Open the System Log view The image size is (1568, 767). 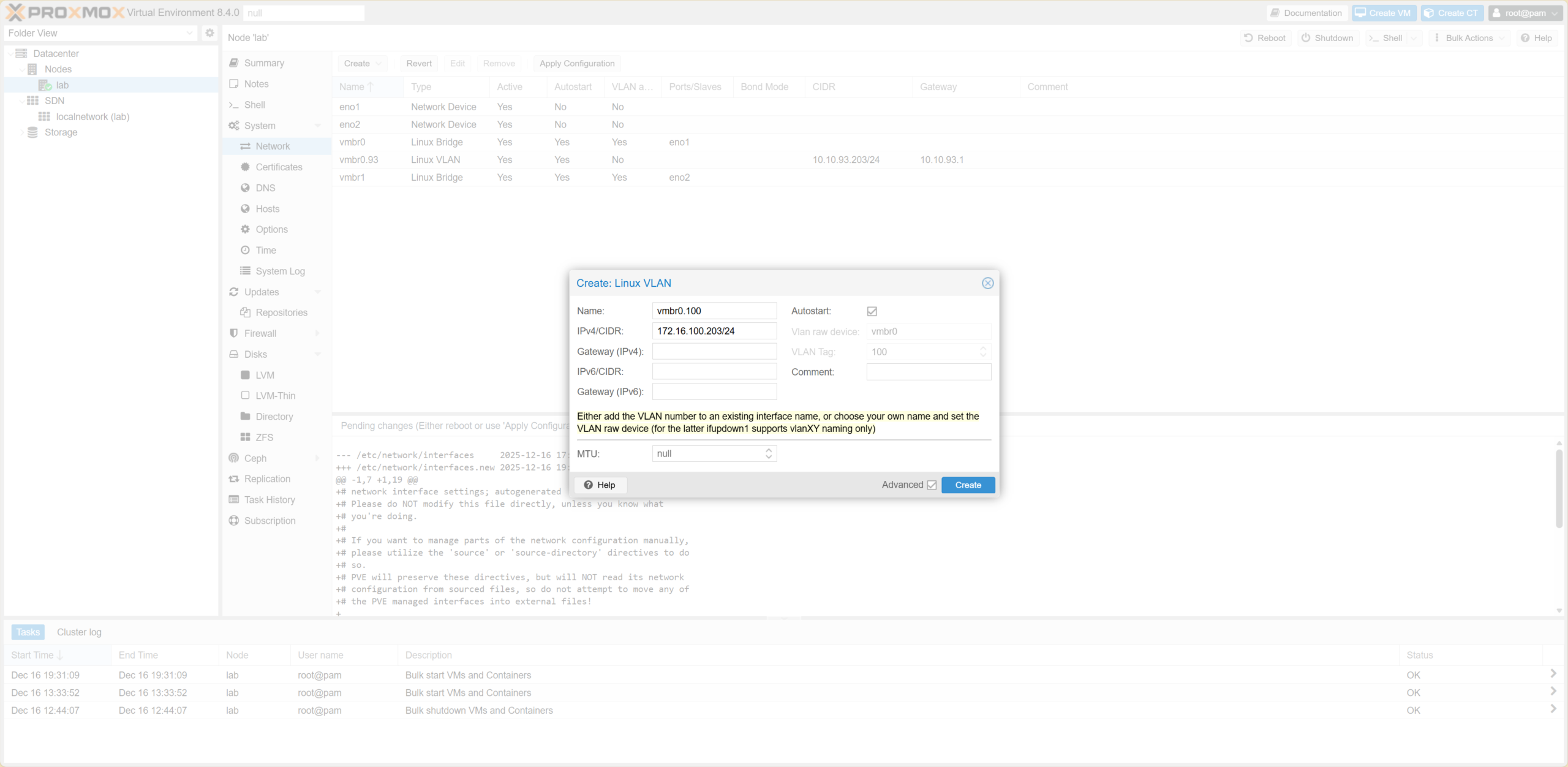pyautogui.click(x=280, y=271)
